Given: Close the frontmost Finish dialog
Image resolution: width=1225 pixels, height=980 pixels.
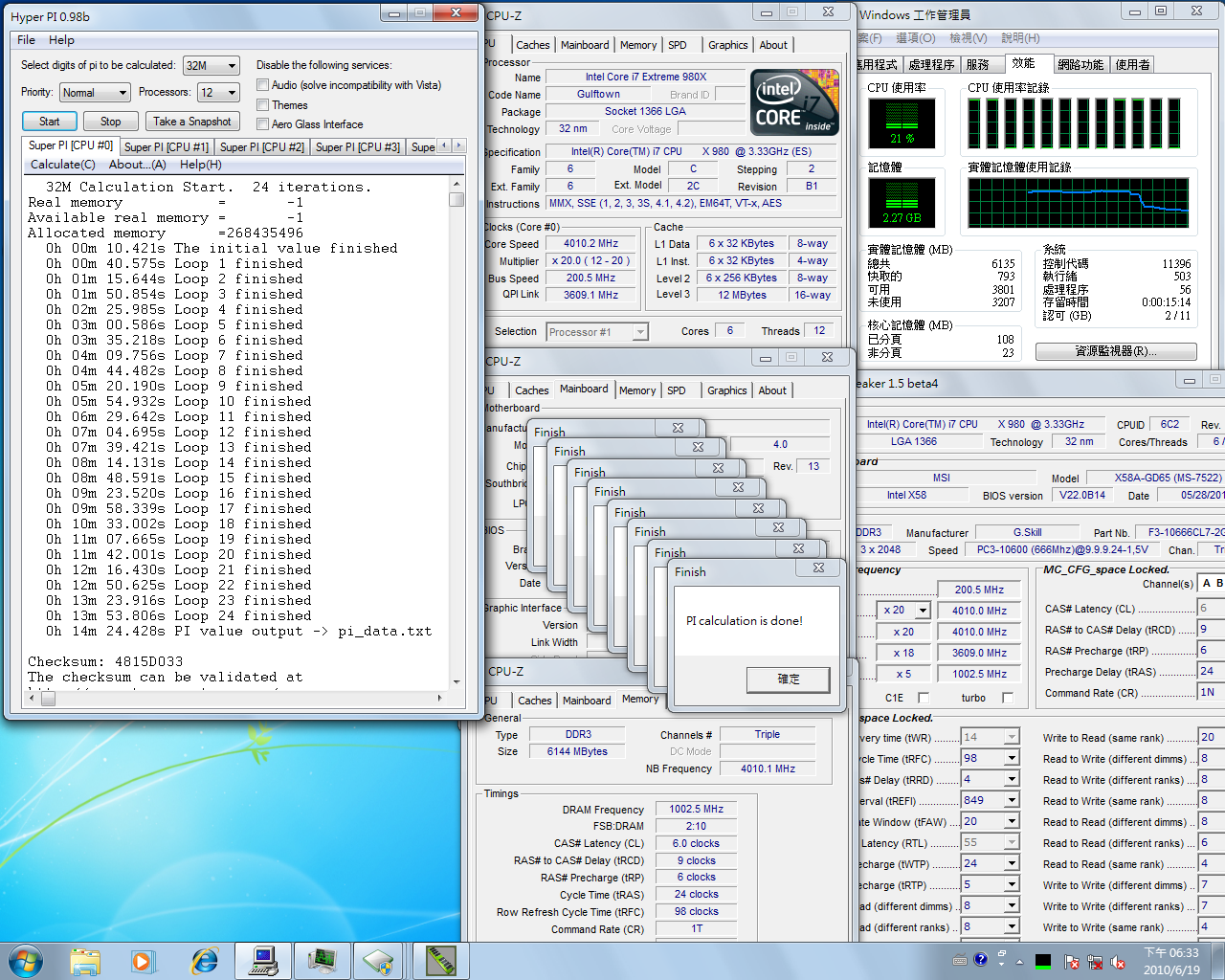Looking at the screenshot, I should point(818,568).
